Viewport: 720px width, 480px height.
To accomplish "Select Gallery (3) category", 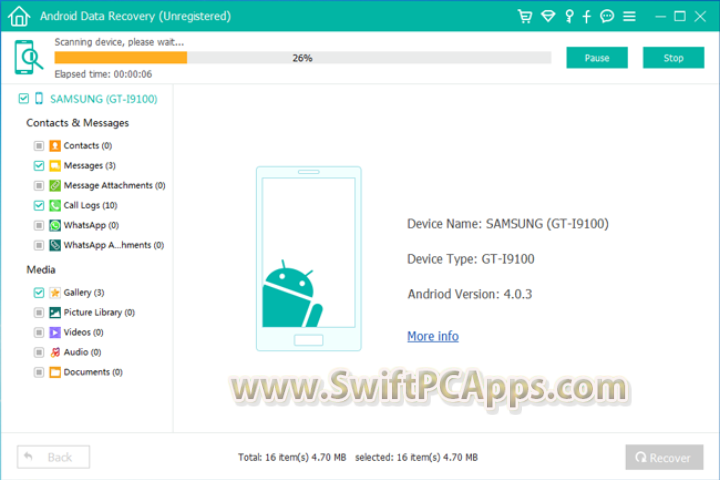I will (x=84, y=293).
